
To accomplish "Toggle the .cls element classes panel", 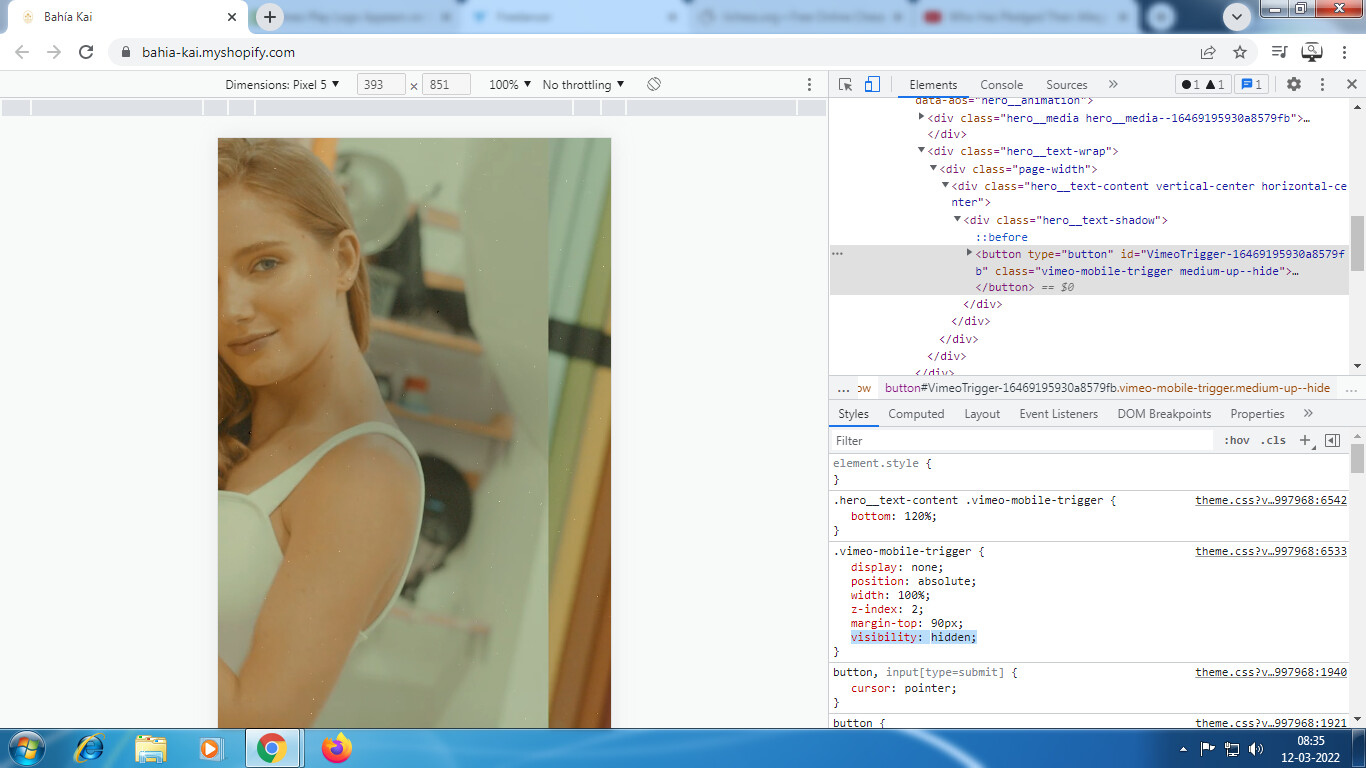I will 1273,440.
